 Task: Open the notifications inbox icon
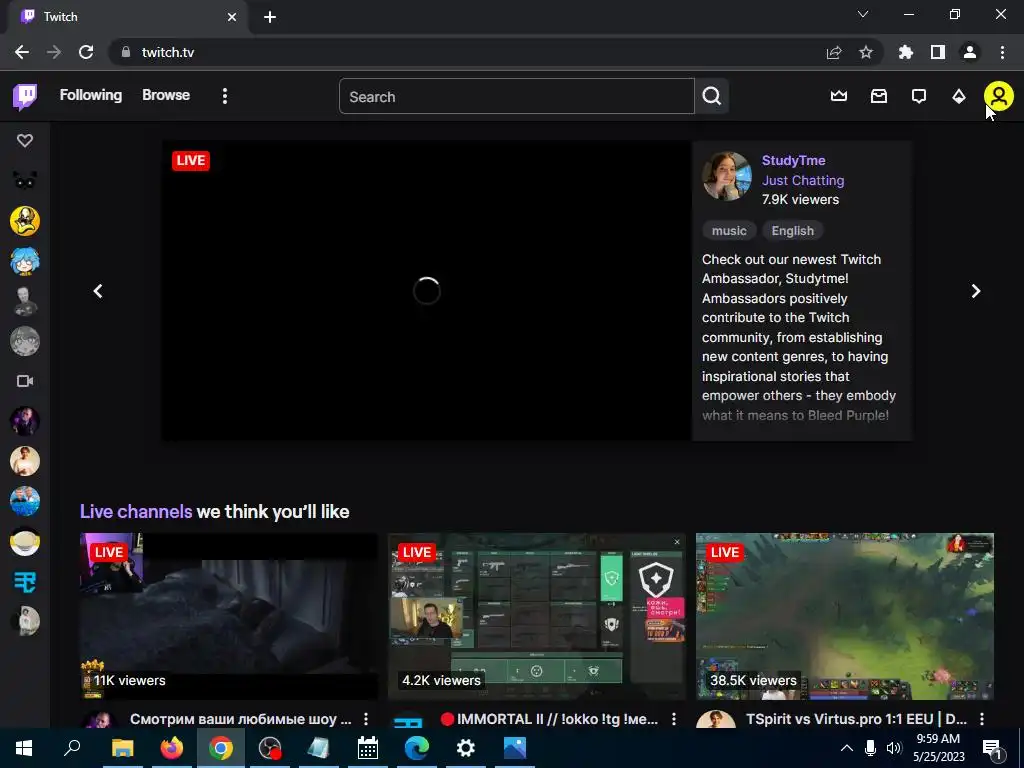pos(879,97)
